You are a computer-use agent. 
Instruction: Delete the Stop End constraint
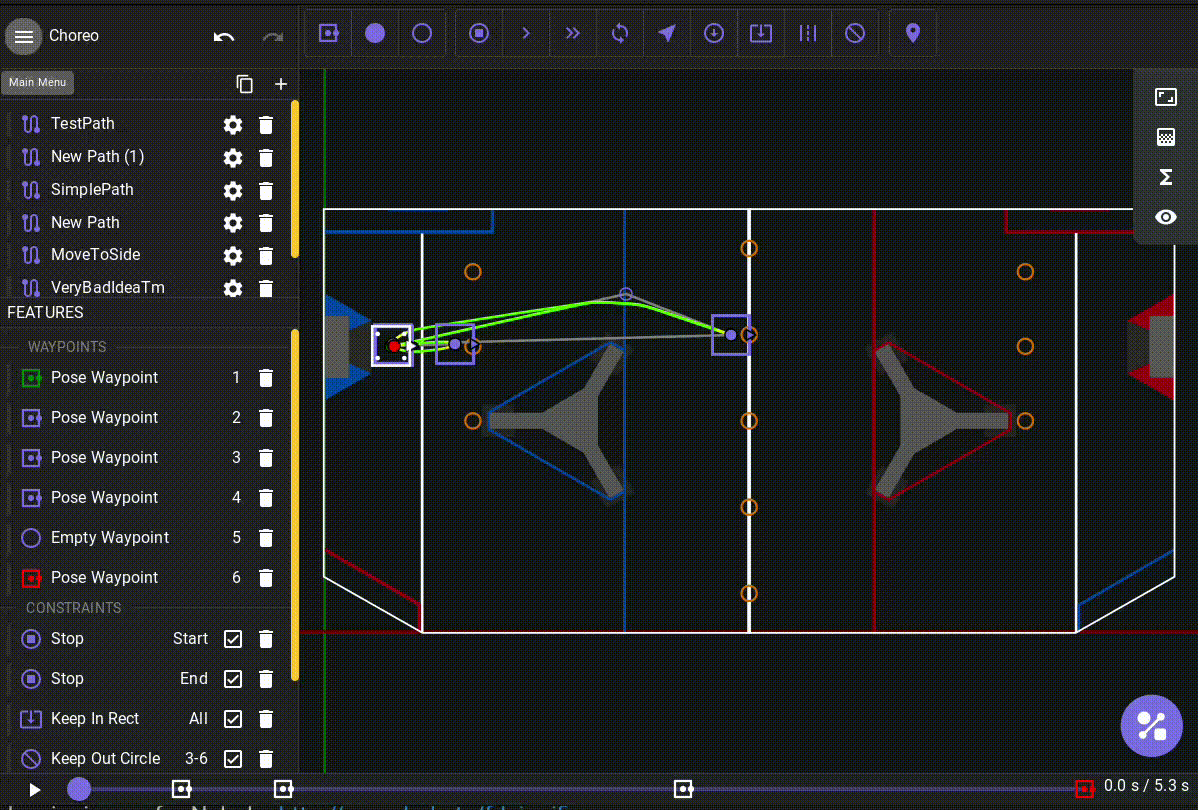coord(266,679)
